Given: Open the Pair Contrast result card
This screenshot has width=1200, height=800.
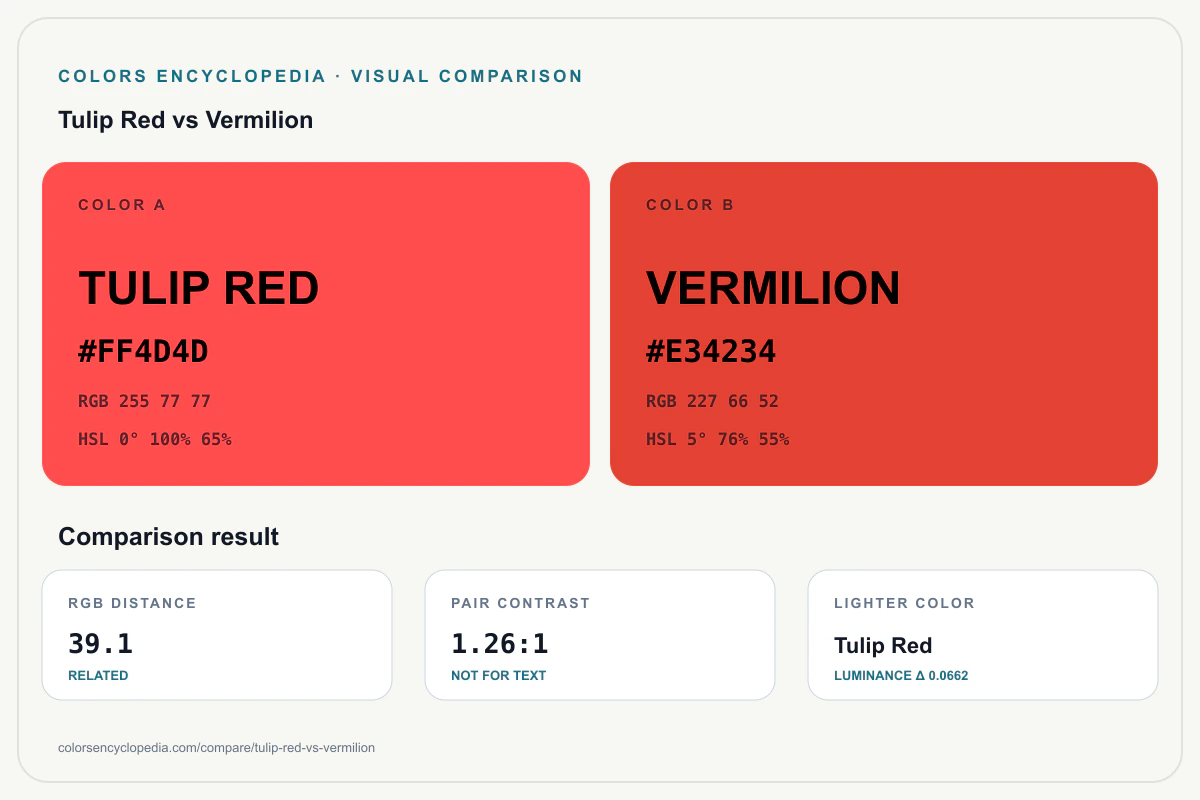Looking at the screenshot, I should 600,635.
